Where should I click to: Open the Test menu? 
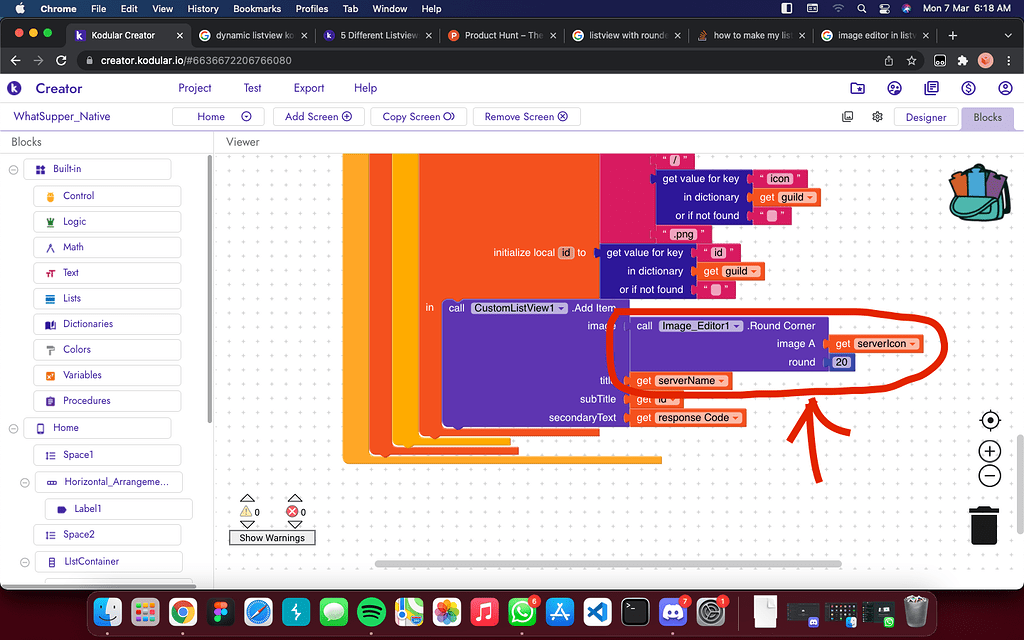pyautogui.click(x=252, y=88)
